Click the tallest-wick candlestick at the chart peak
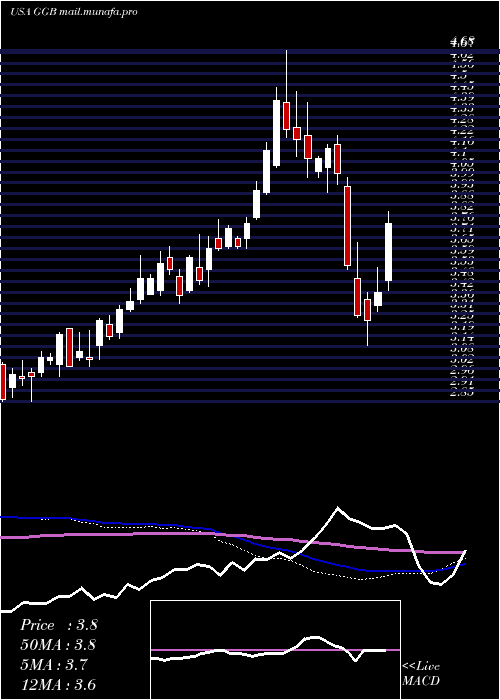This screenshot has width=500, height=700. 287,116
